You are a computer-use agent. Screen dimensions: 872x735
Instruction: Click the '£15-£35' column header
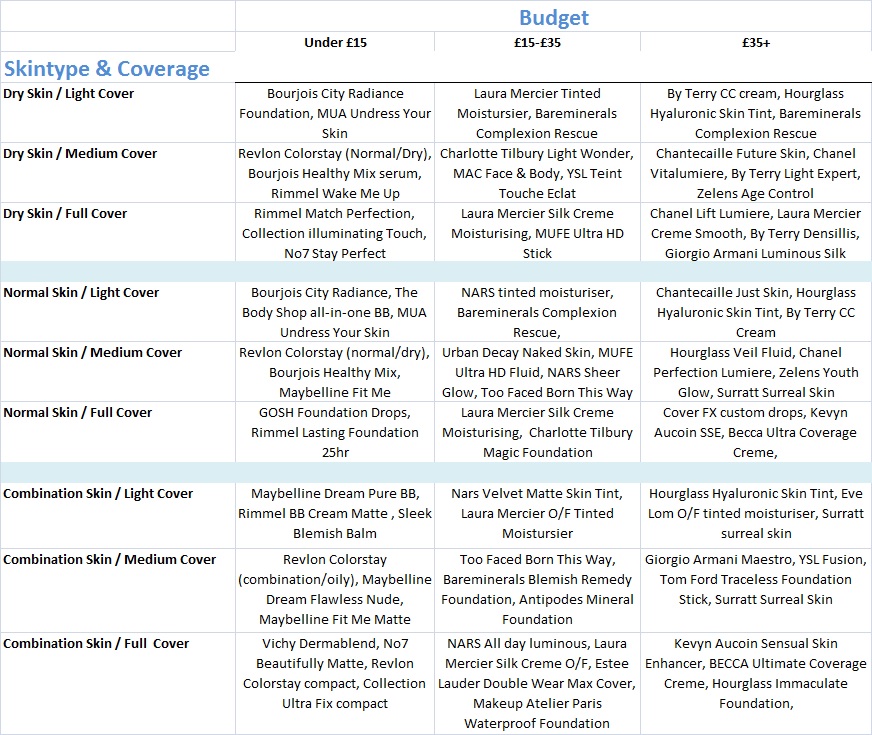[537, 42]
